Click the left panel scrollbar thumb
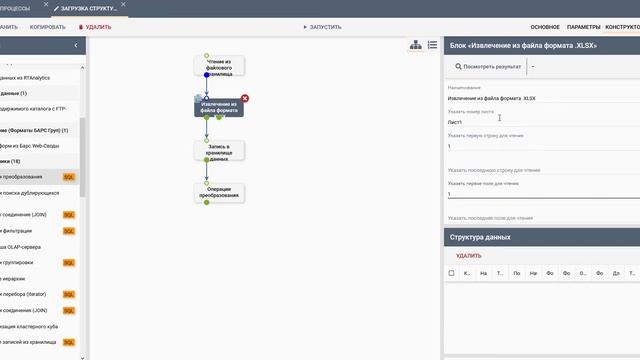 click(x=82, y=157)
